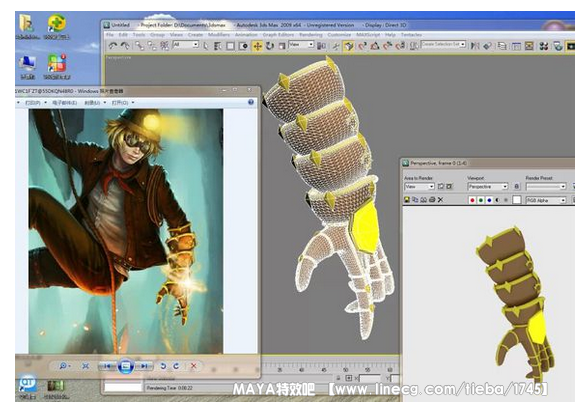This screenshot has height=406, width=582.
Task: Toggle the blue channel in render window
Action: [x=489, y=200]
